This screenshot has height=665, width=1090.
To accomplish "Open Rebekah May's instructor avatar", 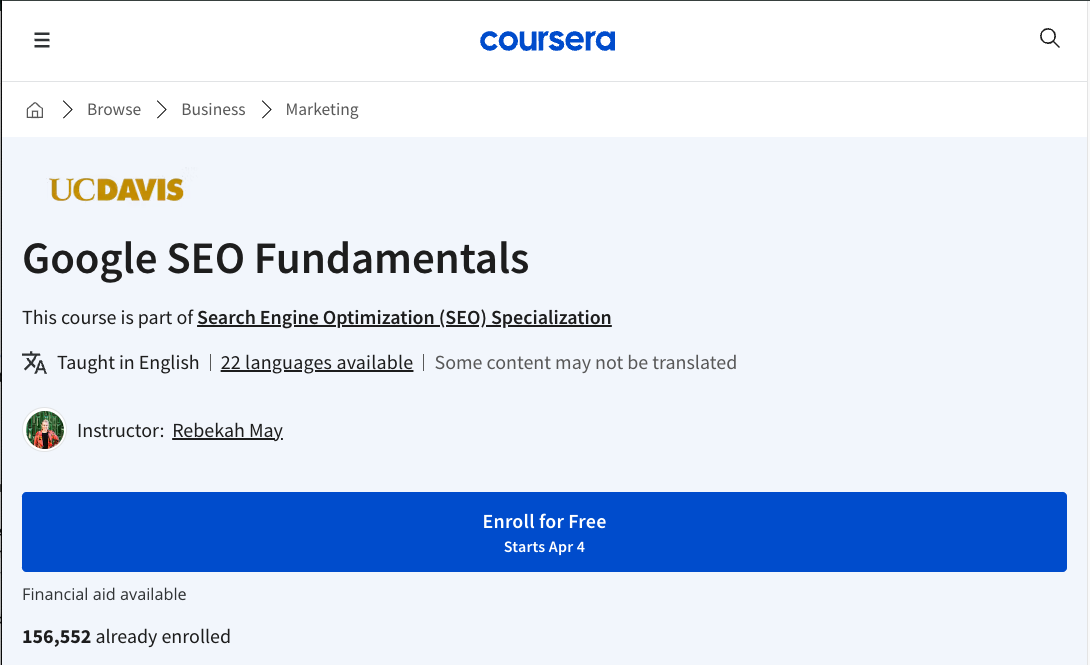I will (x=45, y=429).
